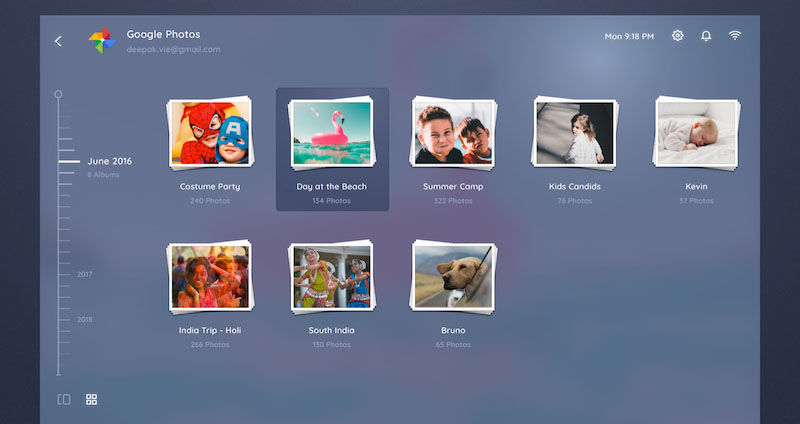800x424 pixels.
Task: Open the Kevin baby album
Action: 696,133
